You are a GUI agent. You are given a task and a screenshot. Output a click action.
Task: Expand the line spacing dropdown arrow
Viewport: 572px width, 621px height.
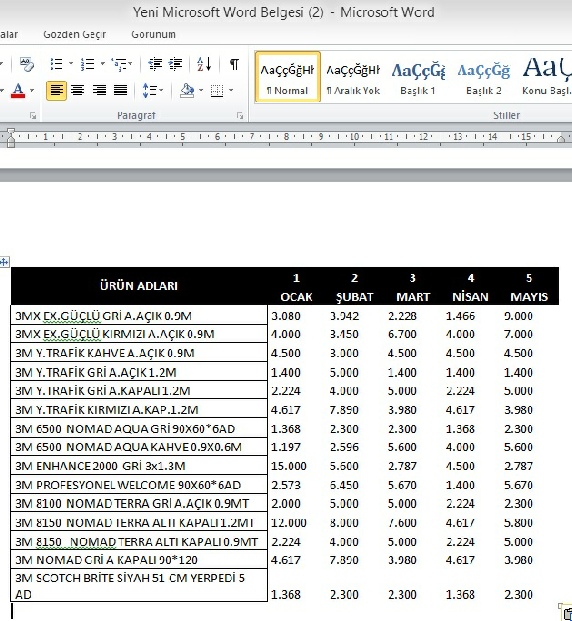162,90
